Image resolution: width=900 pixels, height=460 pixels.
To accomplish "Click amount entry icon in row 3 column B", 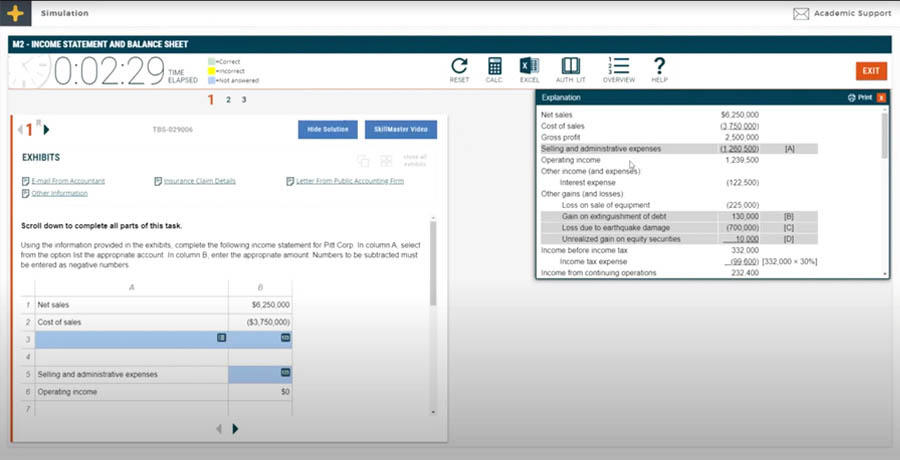I will pos(285,338).
